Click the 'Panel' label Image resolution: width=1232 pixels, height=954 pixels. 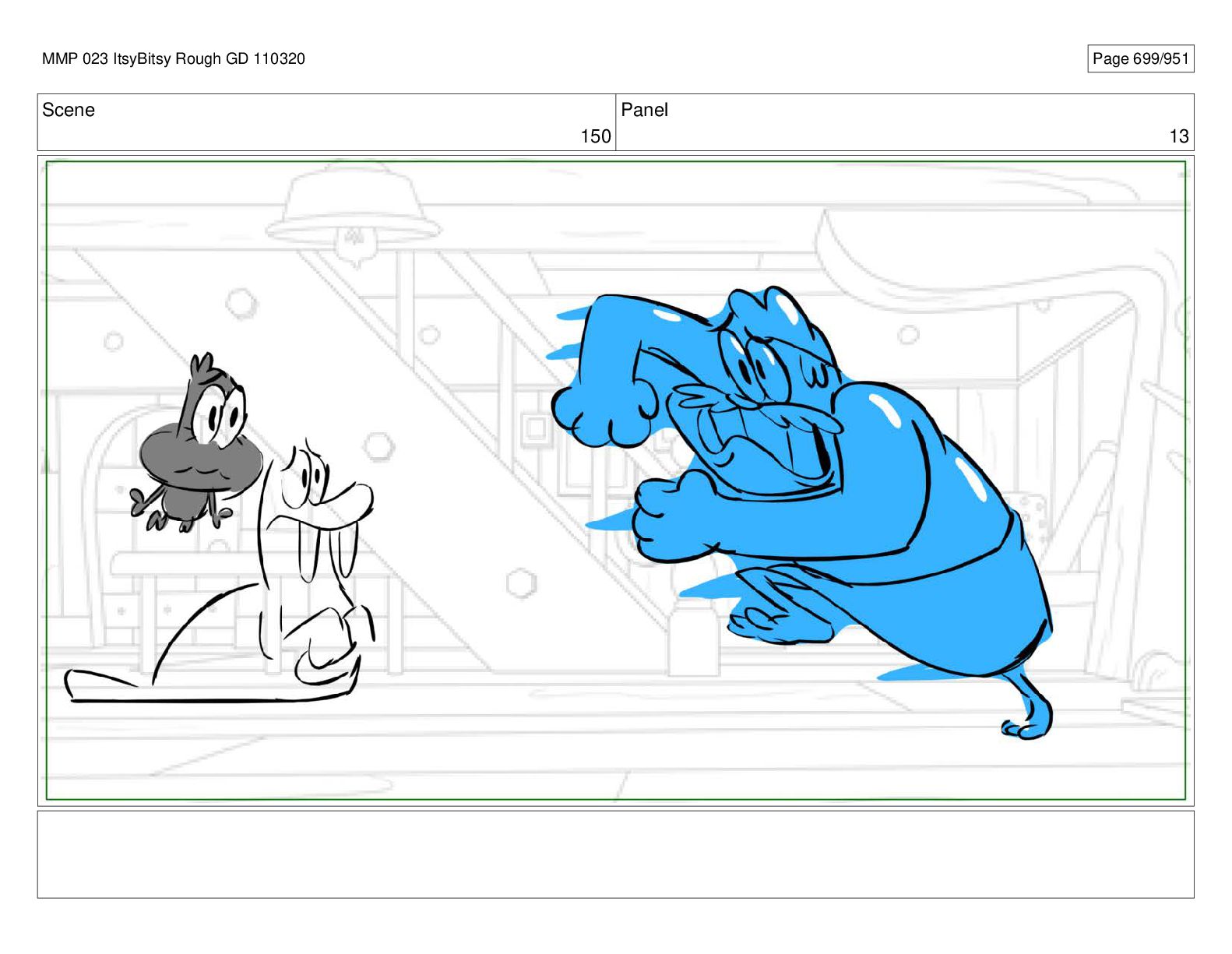644,110
